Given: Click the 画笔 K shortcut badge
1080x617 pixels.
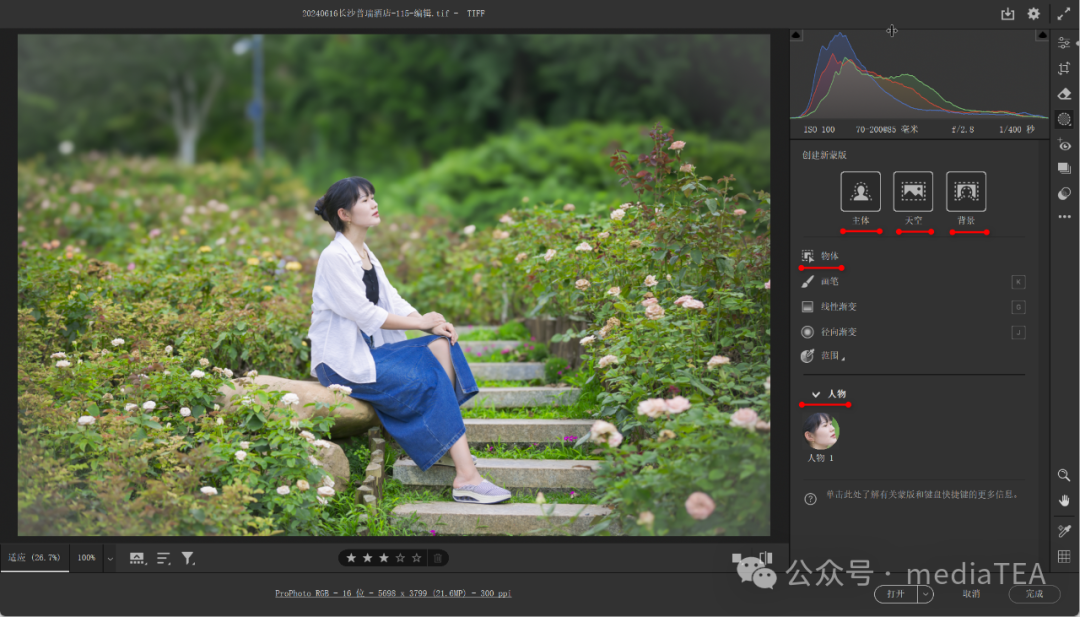Looking at the screenshot, I should pos(1018,282).
